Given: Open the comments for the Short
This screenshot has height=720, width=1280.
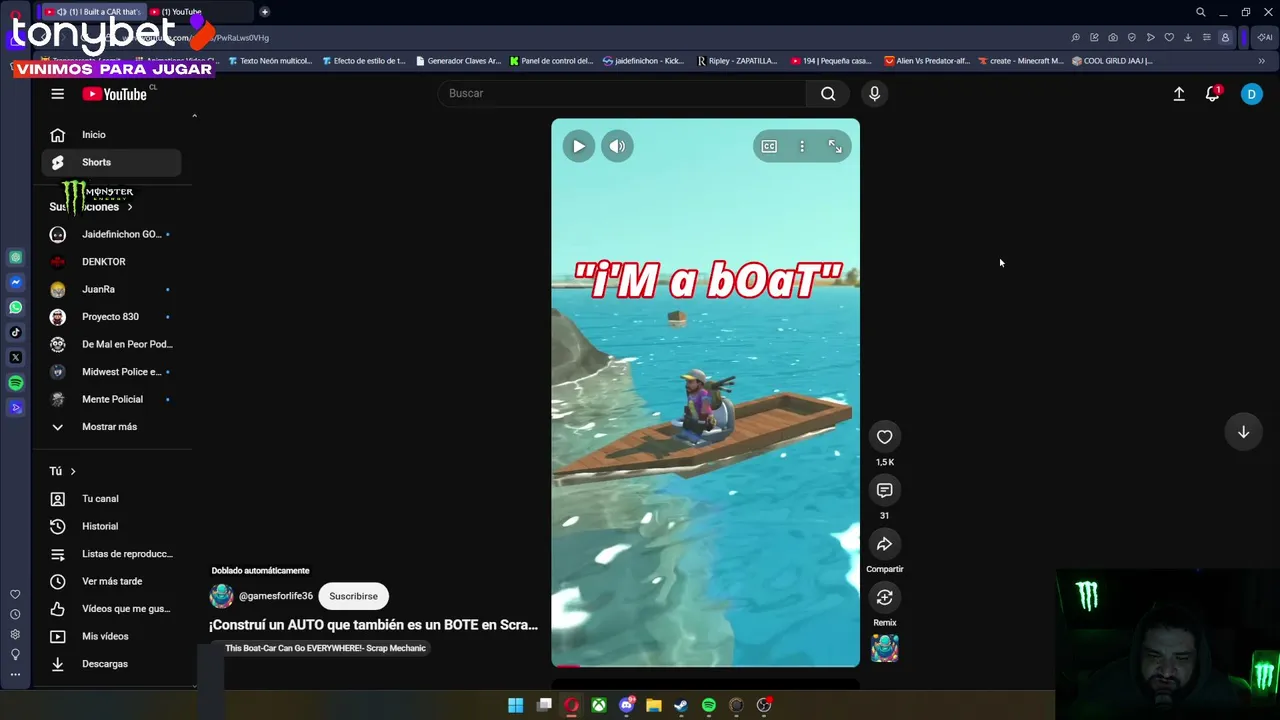Looking at the screenshot, I should [884, 490].
